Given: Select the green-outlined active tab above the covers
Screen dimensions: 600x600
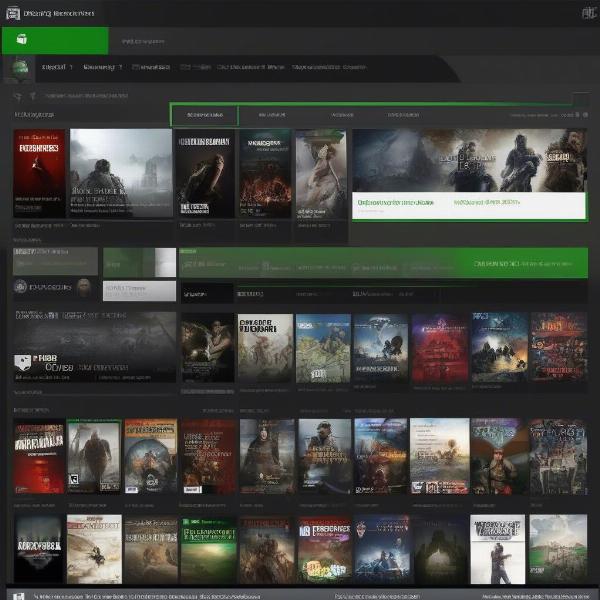Looking at the screenshot, I should point(204,115).
